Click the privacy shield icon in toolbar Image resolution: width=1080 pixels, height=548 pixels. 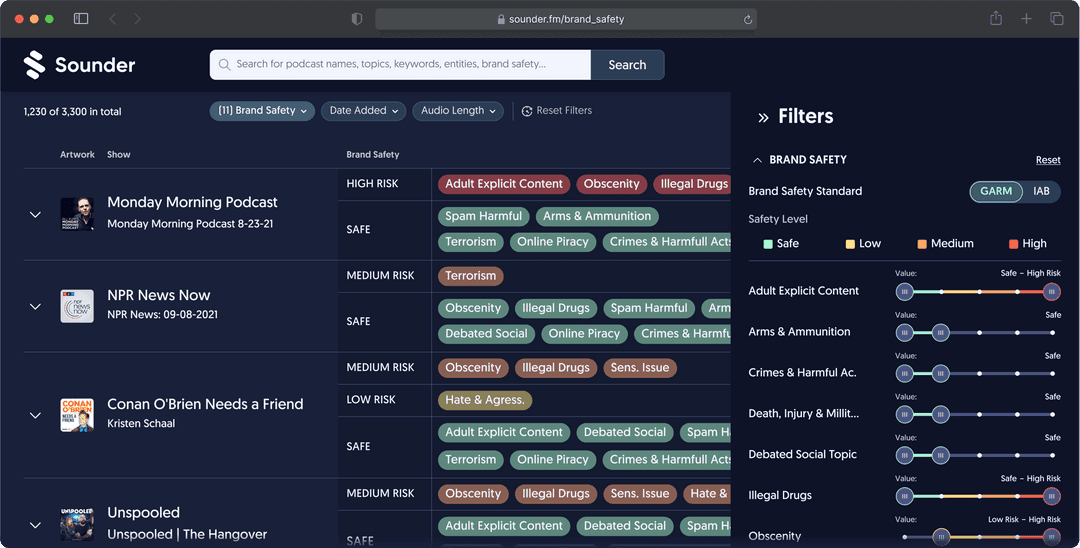(357, 19)
